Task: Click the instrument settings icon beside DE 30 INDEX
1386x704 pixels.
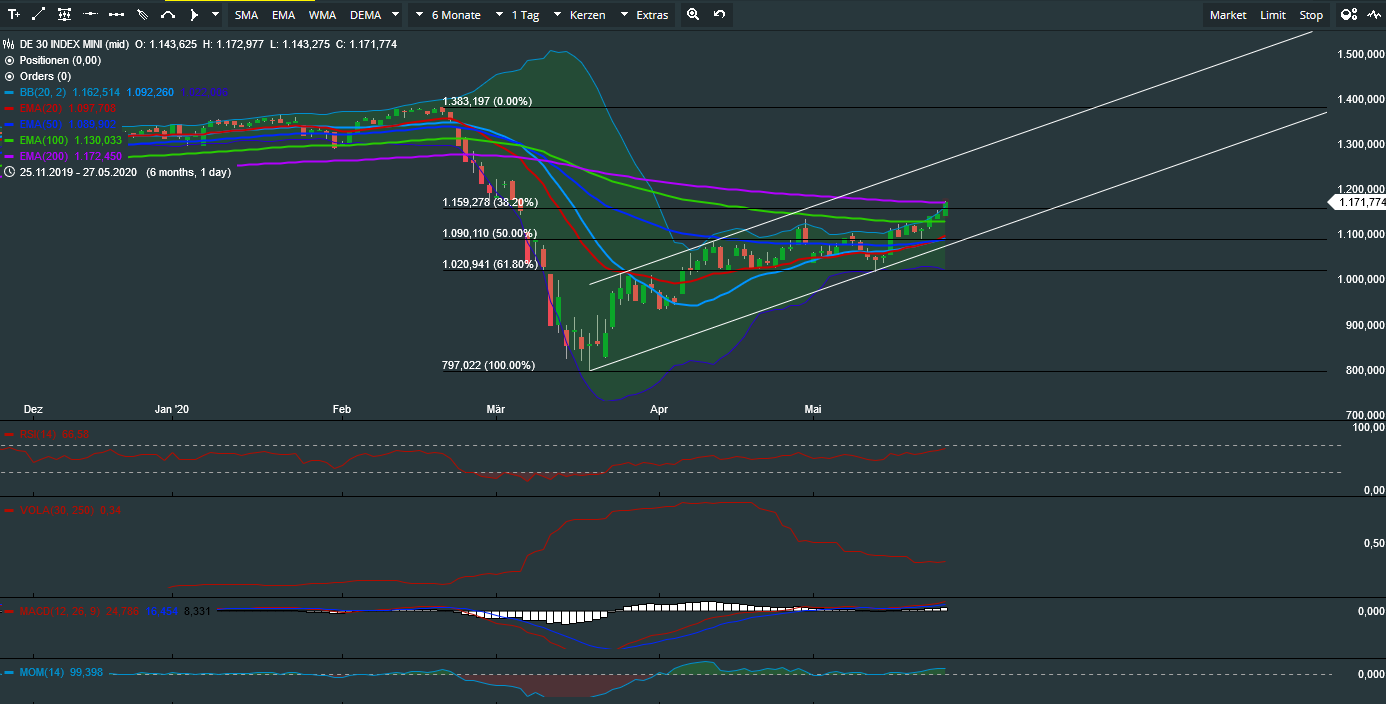Action: coord(10,44)
